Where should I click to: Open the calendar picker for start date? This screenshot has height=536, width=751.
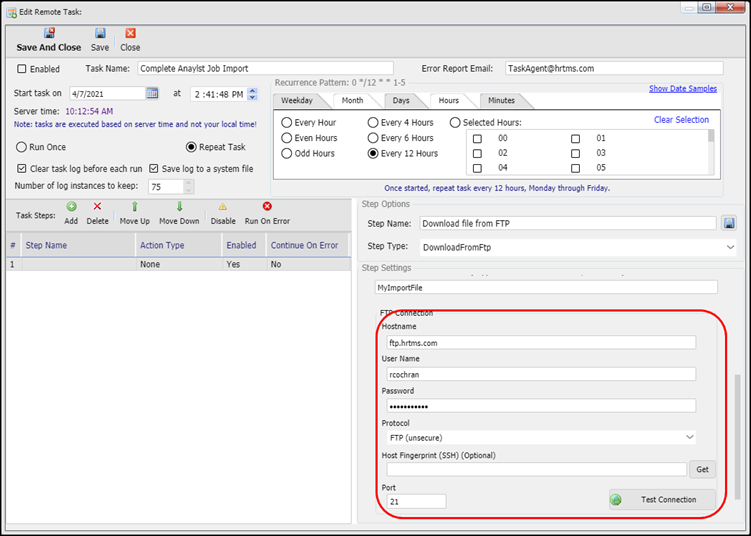tap(152, 93)
